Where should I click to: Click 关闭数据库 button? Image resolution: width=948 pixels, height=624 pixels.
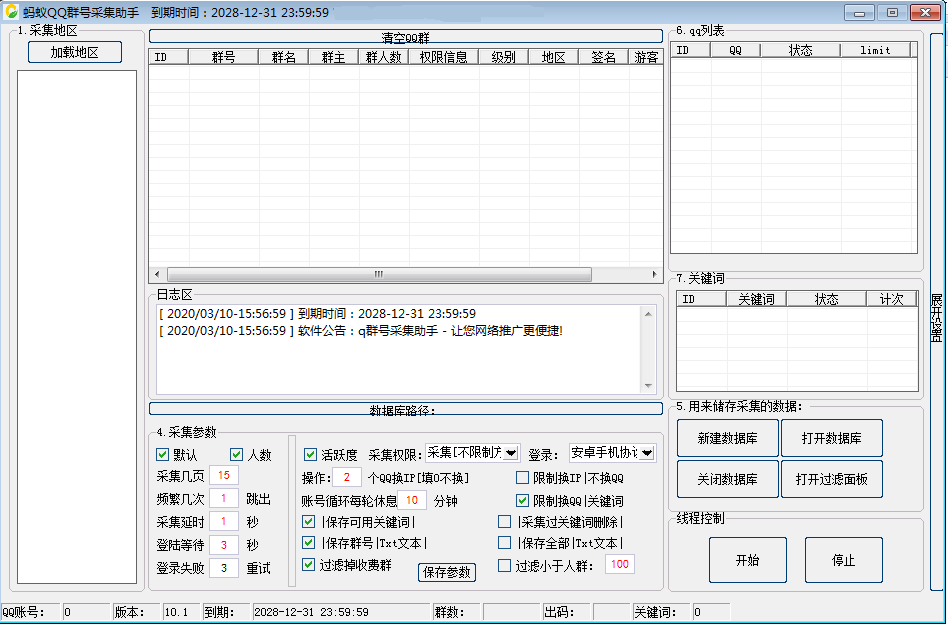(x=727, y=479)
